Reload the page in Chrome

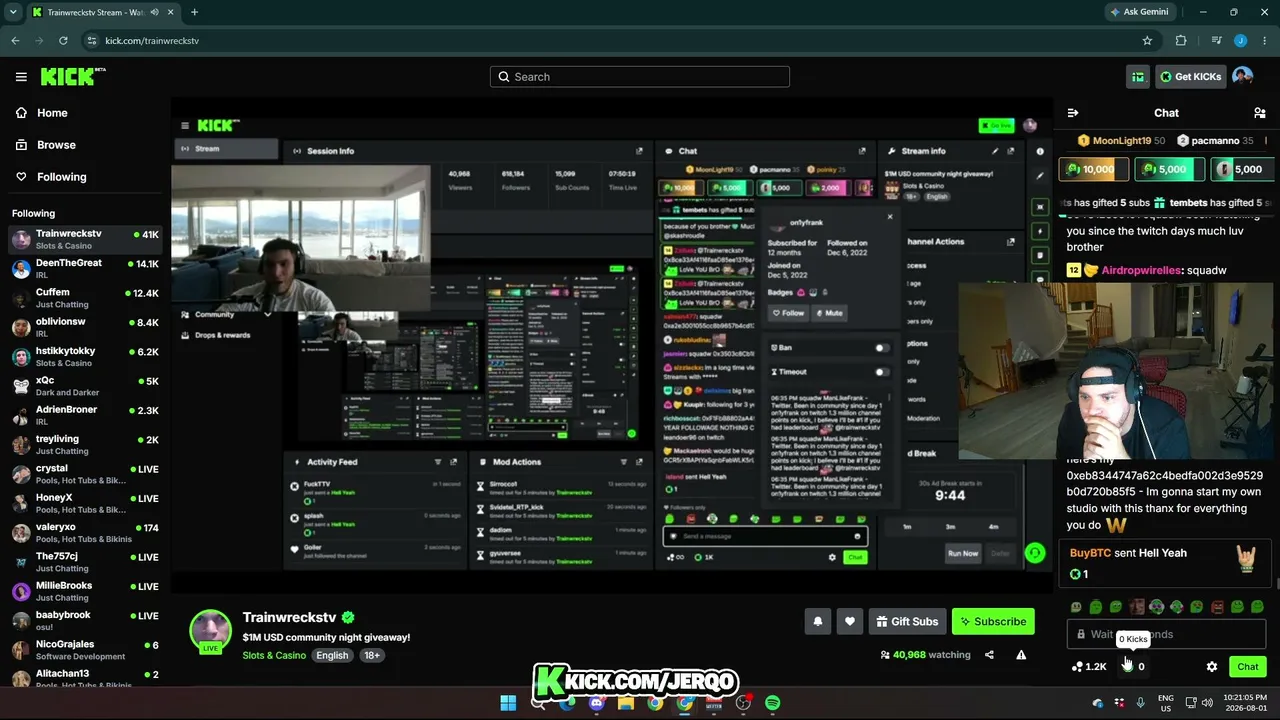click(x=63, y=41)
